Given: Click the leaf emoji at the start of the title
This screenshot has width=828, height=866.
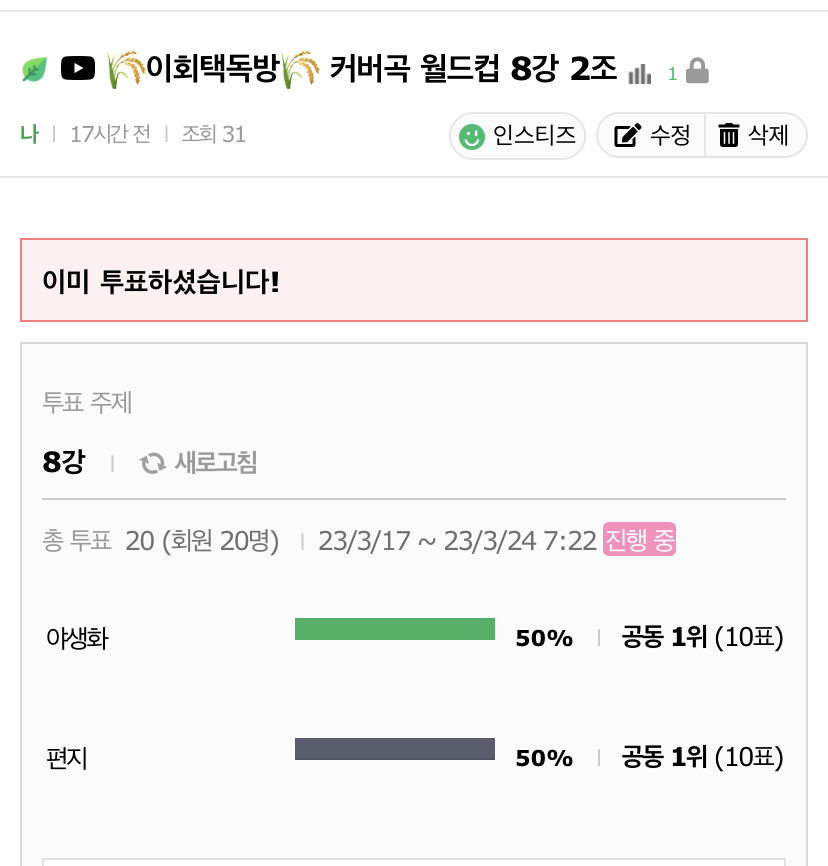Looking at the screenshot, I should 35,68.
